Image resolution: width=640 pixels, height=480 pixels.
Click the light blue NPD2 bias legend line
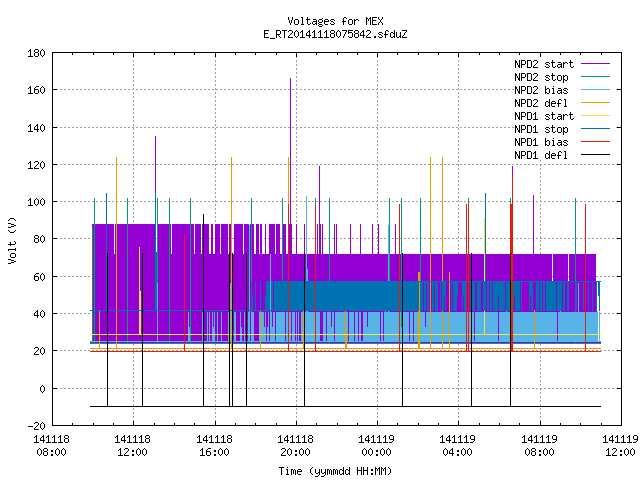pos(595,90)
